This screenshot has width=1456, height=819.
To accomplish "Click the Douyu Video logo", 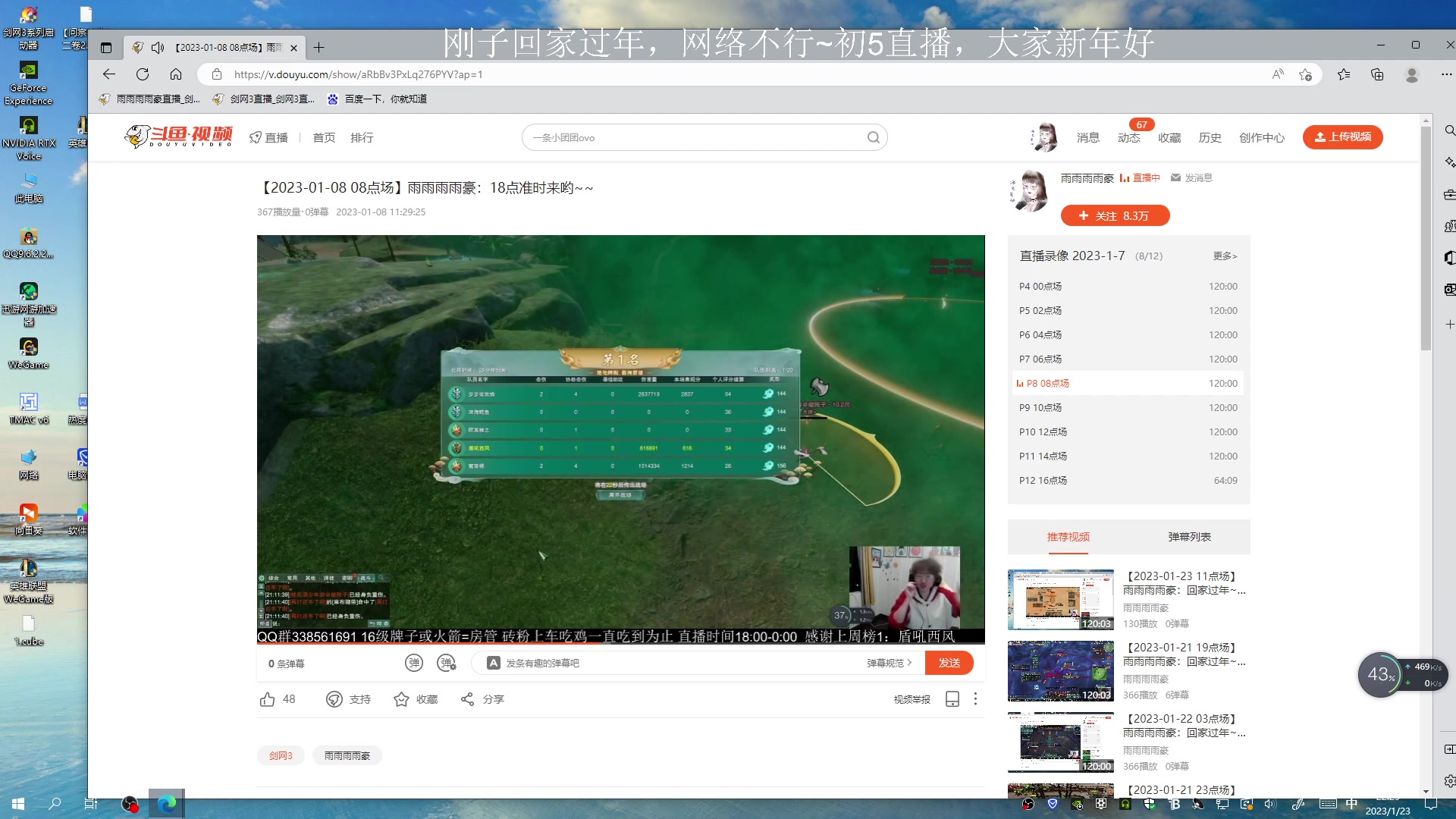I will pyautogui.click(x=179, y=136).
